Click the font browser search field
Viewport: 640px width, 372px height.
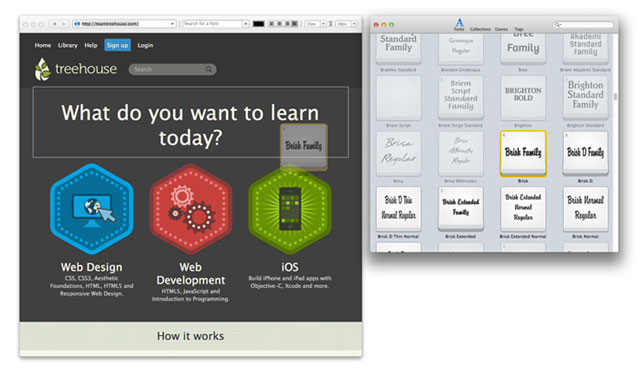(x=583, y=25)
